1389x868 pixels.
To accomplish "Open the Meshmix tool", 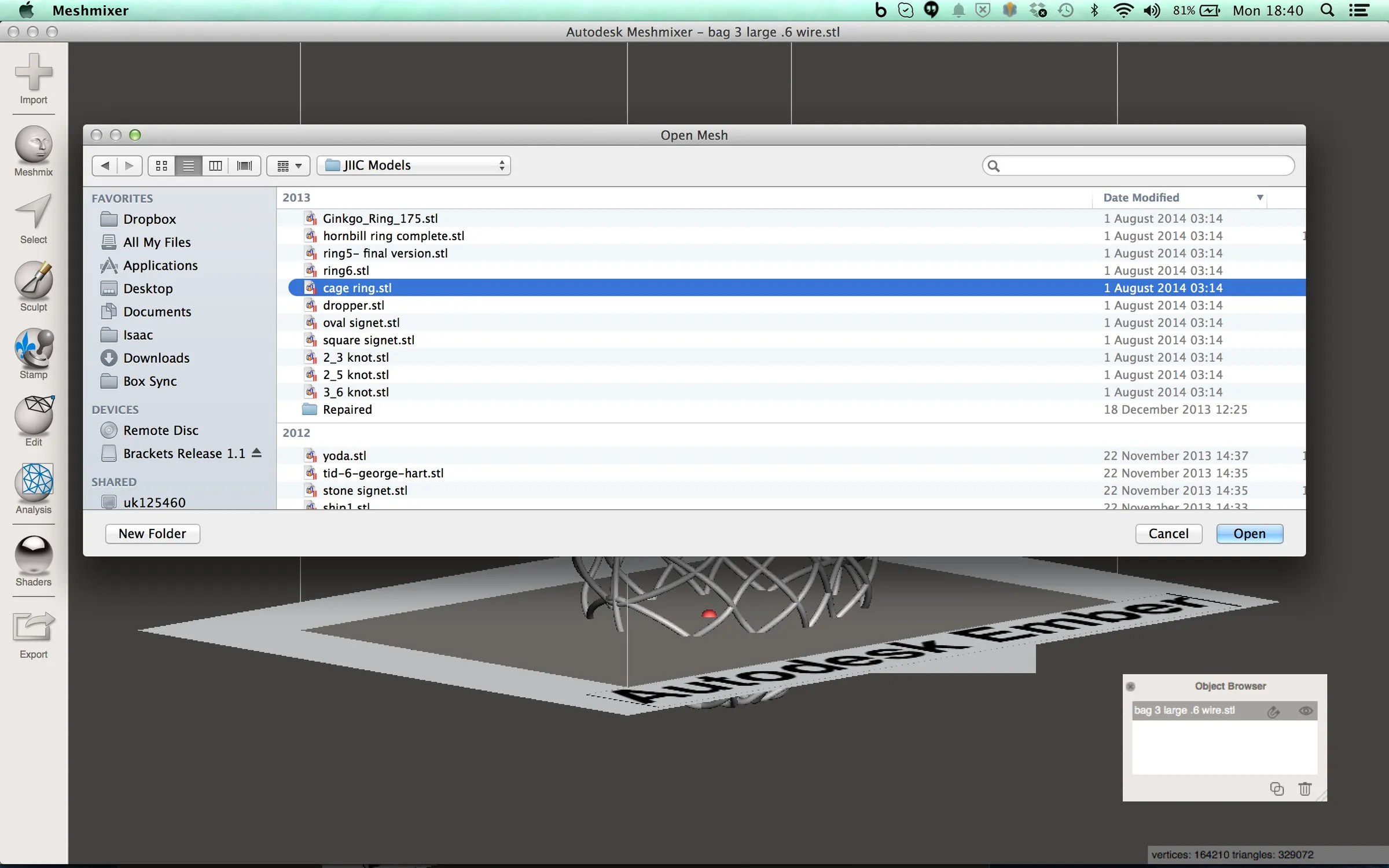I will point(34,152).
